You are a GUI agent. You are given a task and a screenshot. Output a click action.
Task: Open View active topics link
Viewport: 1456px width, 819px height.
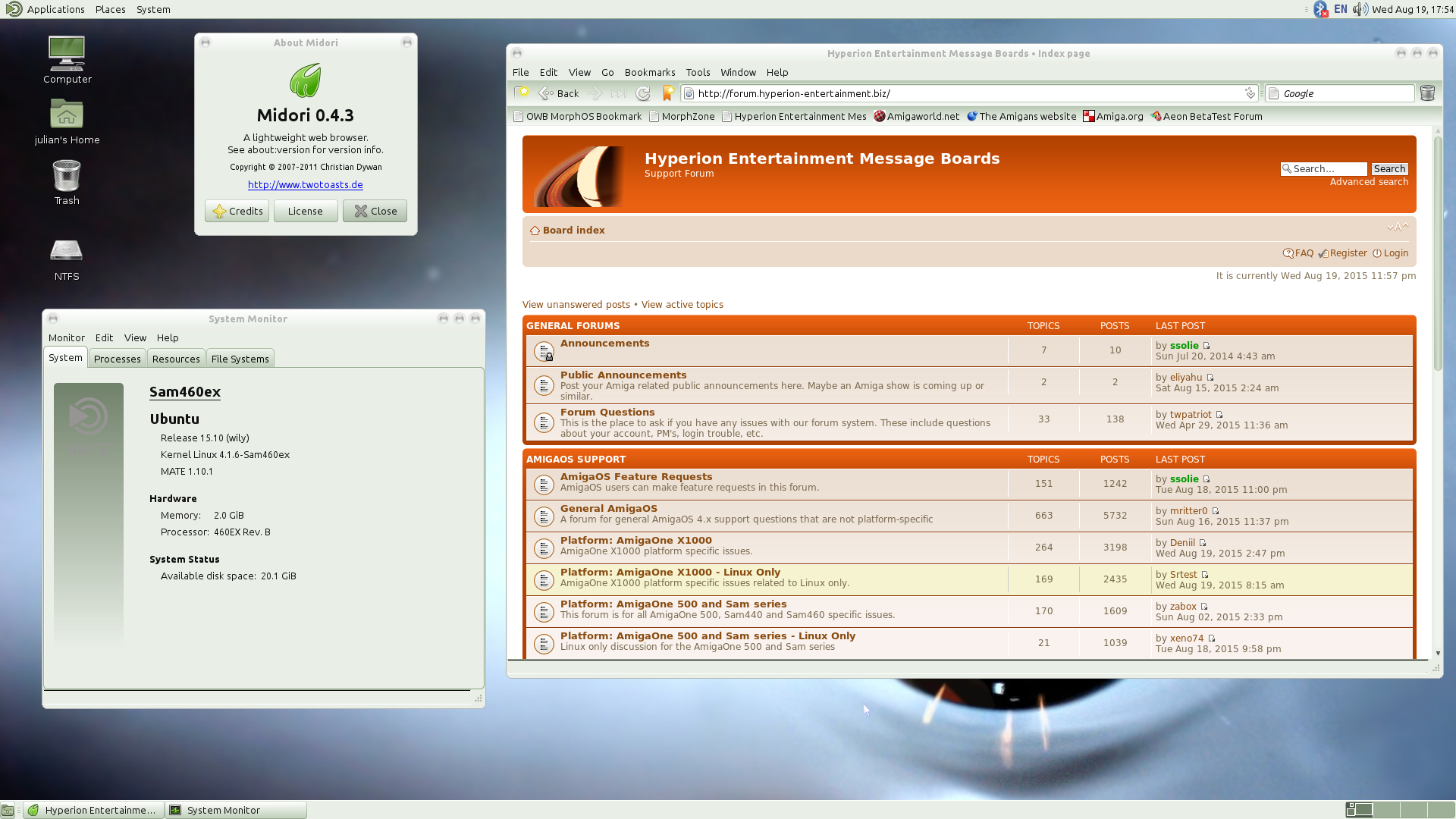pos(682,304)
